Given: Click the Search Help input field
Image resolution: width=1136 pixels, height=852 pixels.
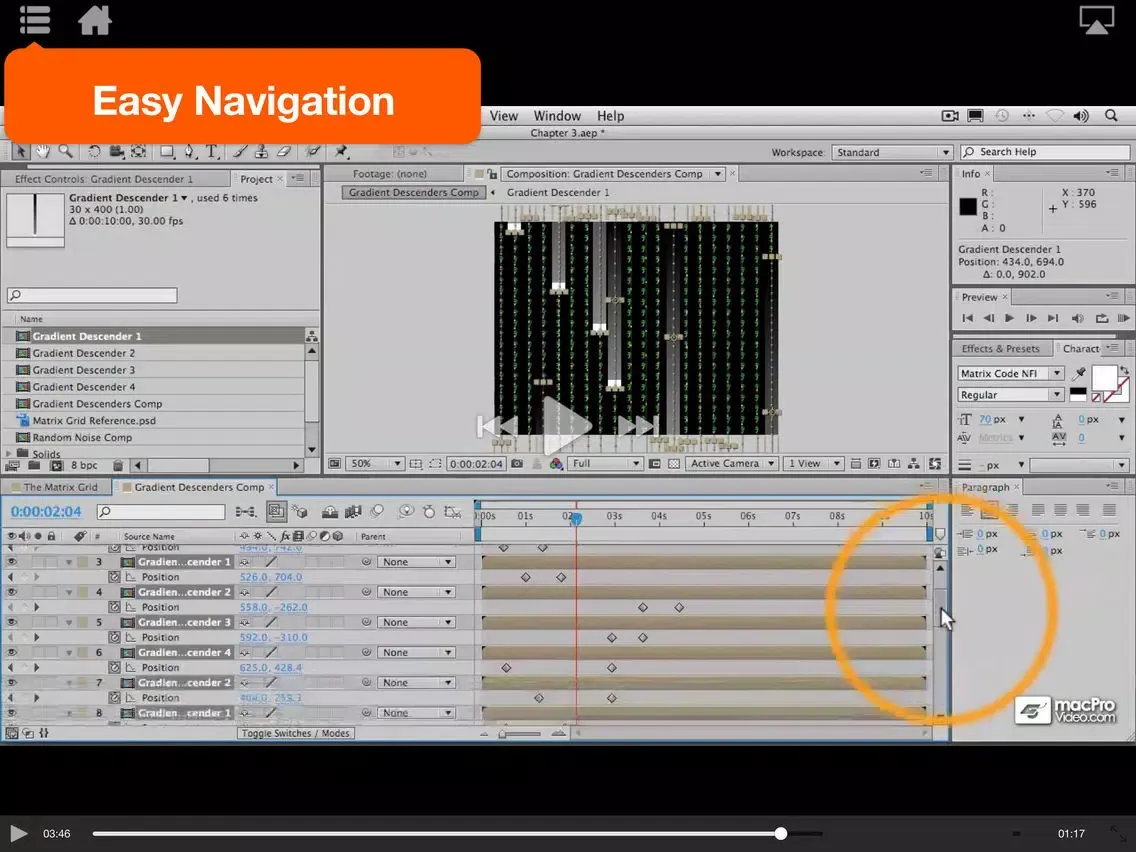Looking at the screenshot, I should pos(1045,152).
